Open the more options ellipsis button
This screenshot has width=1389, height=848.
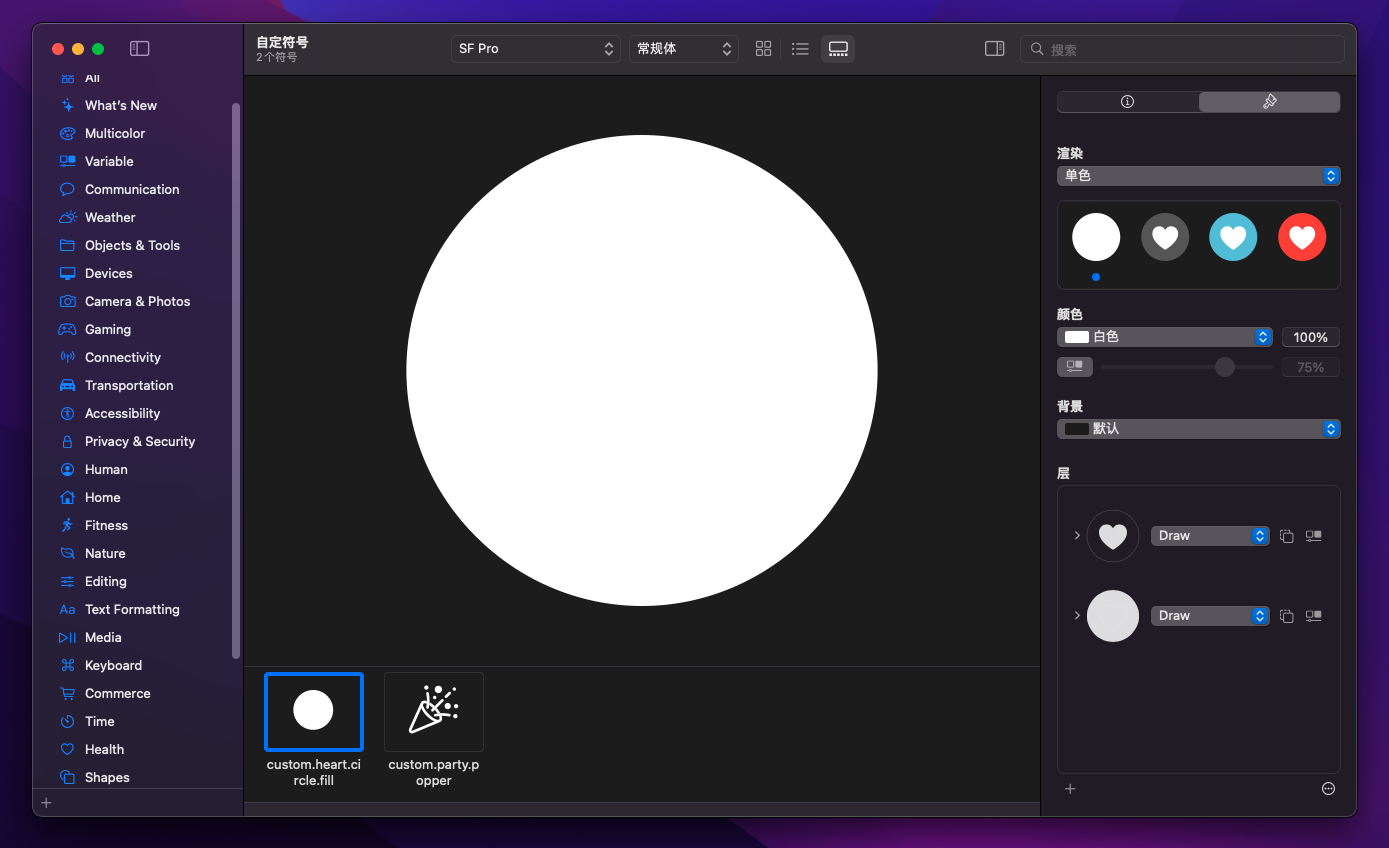(1328, 789)
